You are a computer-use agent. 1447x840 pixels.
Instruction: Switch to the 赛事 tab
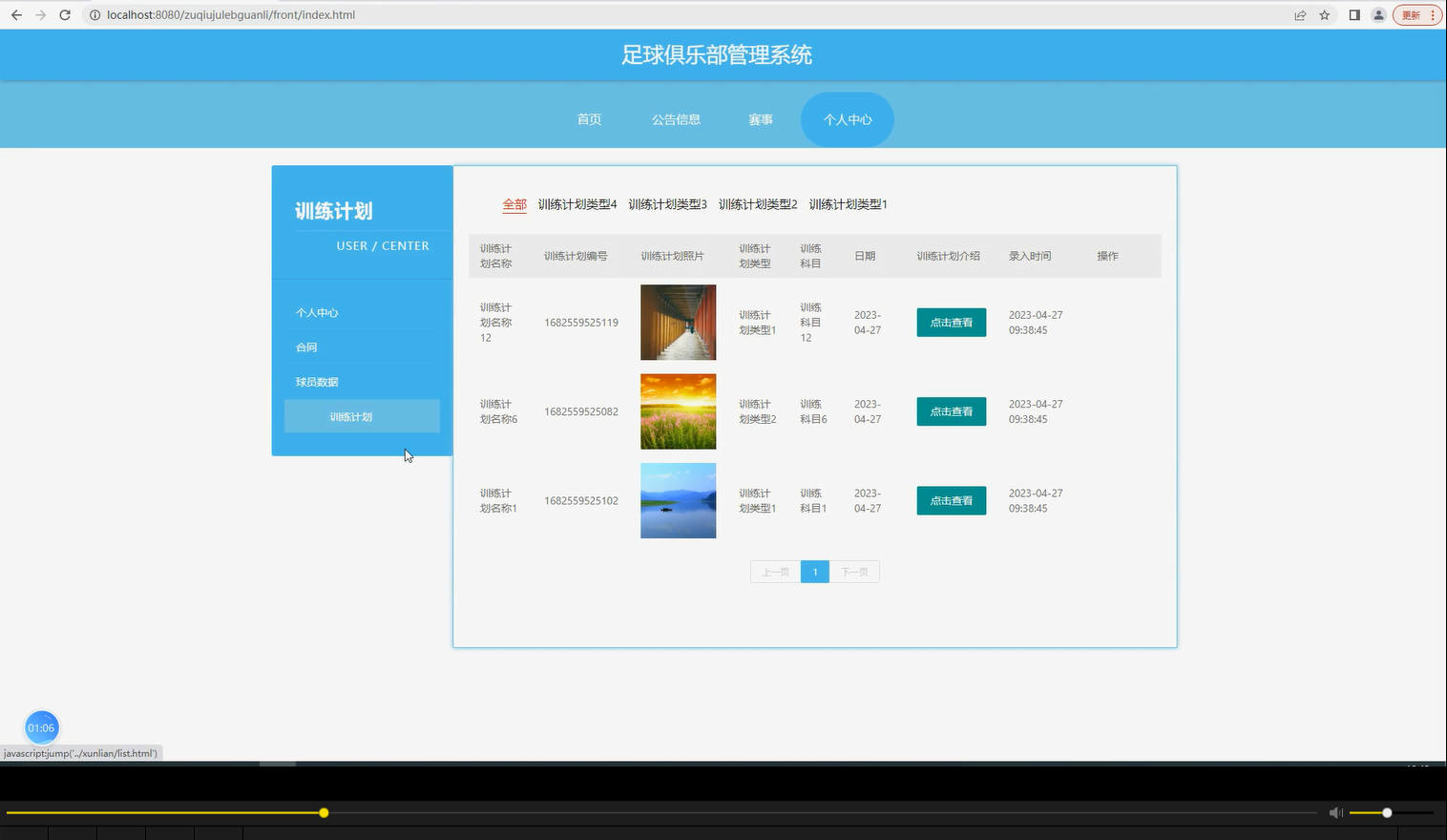(x=761, y=118)
